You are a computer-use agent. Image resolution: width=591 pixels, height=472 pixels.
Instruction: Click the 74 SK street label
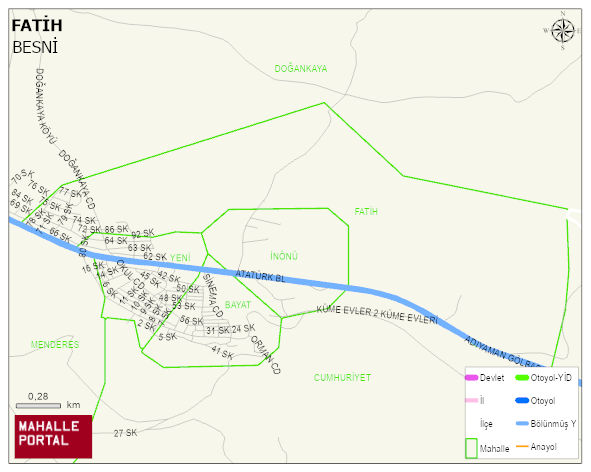84,219
